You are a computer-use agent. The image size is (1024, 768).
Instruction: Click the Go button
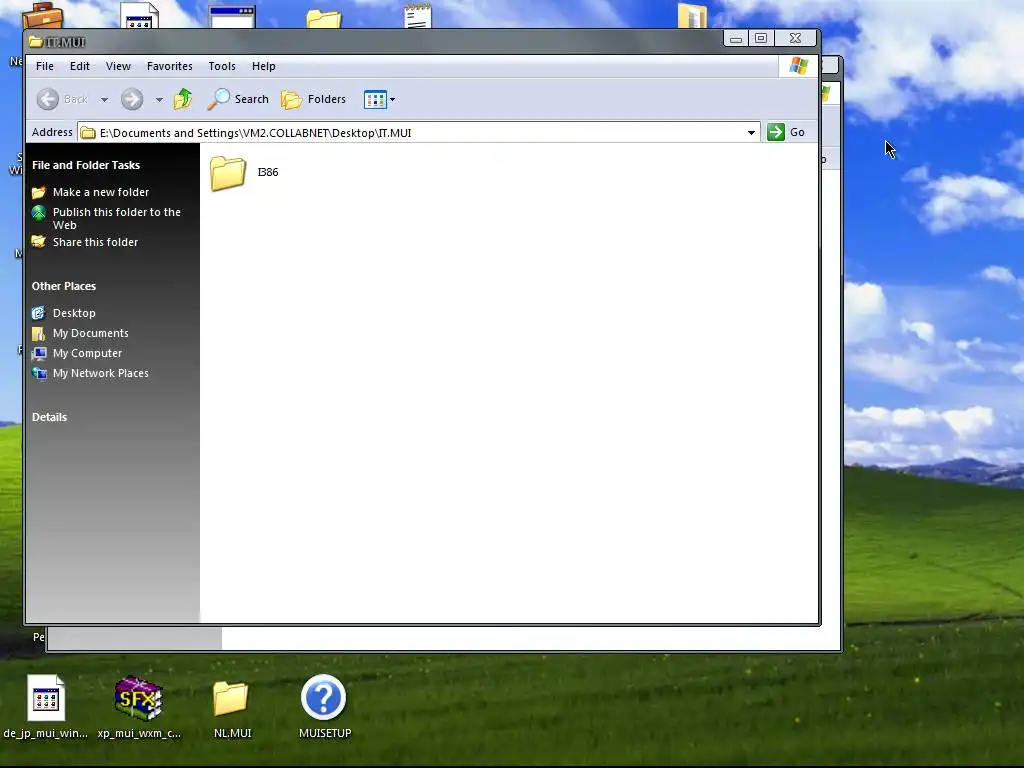786,132
